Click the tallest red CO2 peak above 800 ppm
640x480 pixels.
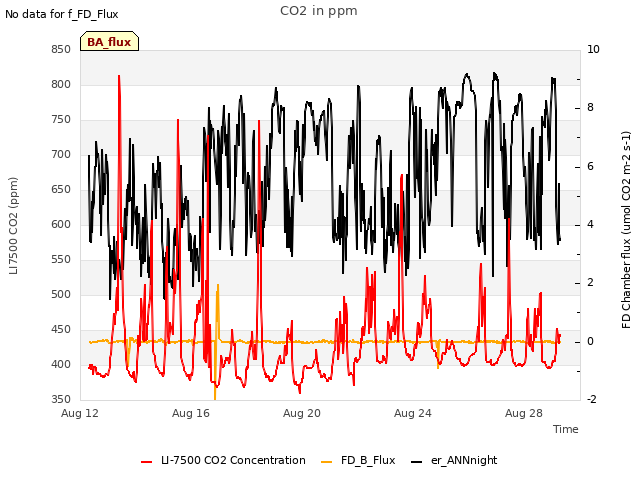[x=119, y=77]
